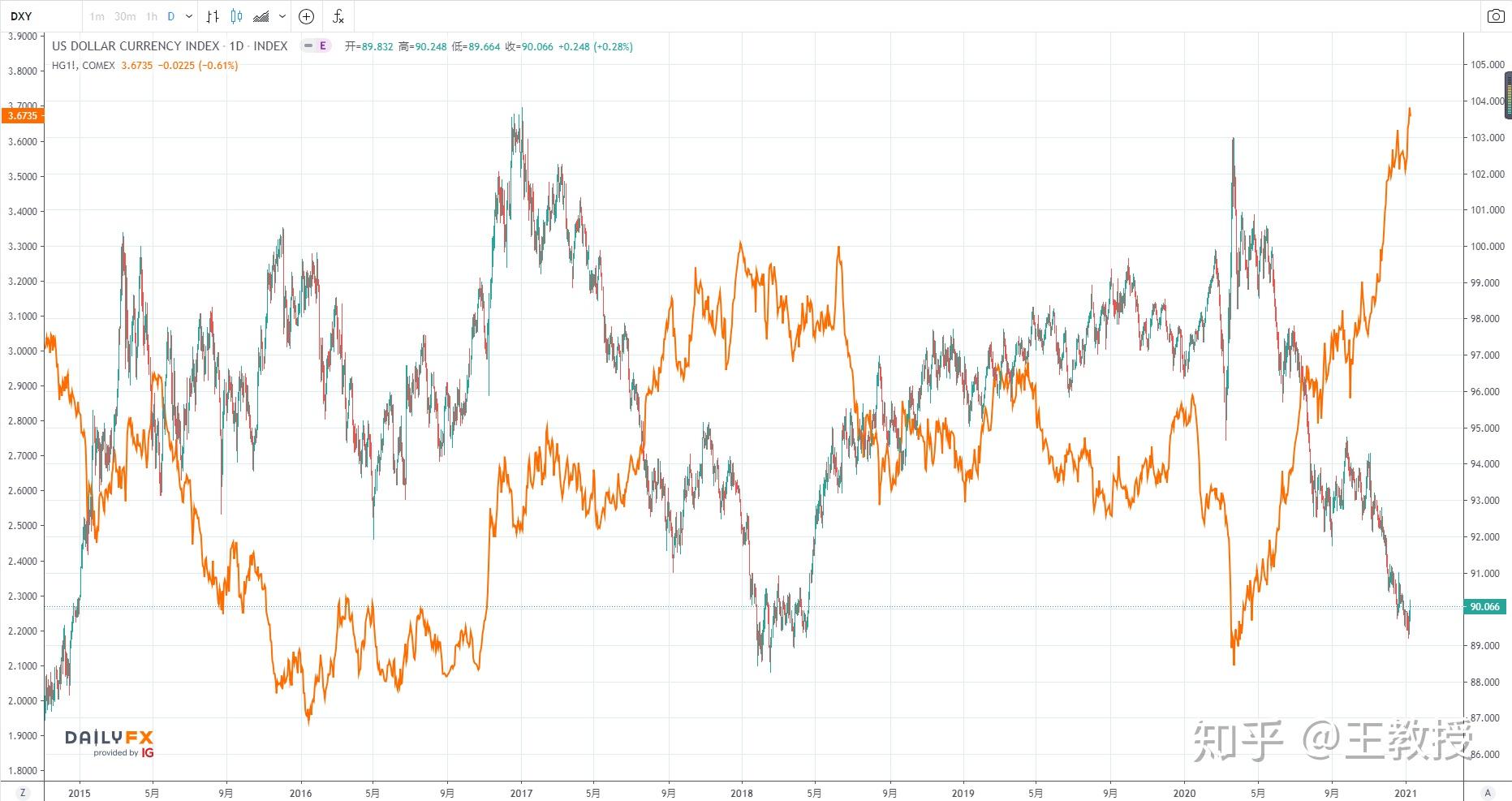Select the 30m timeframe
The image size is (1512, 801).
click(125, 16)
